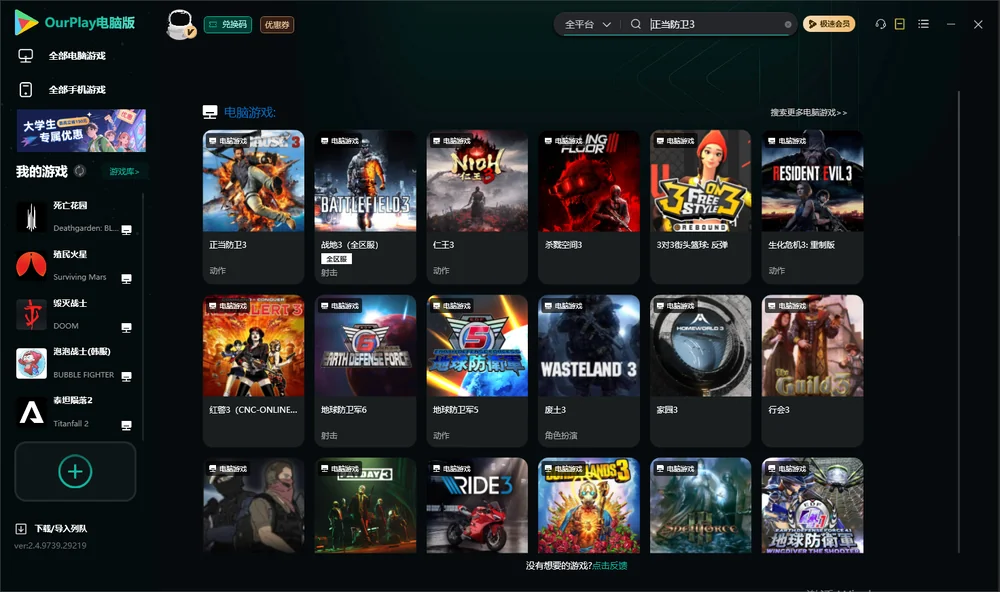Open the 废土3 Wasteland 3 card
1000x592 pixels.
tap(589, 371)
